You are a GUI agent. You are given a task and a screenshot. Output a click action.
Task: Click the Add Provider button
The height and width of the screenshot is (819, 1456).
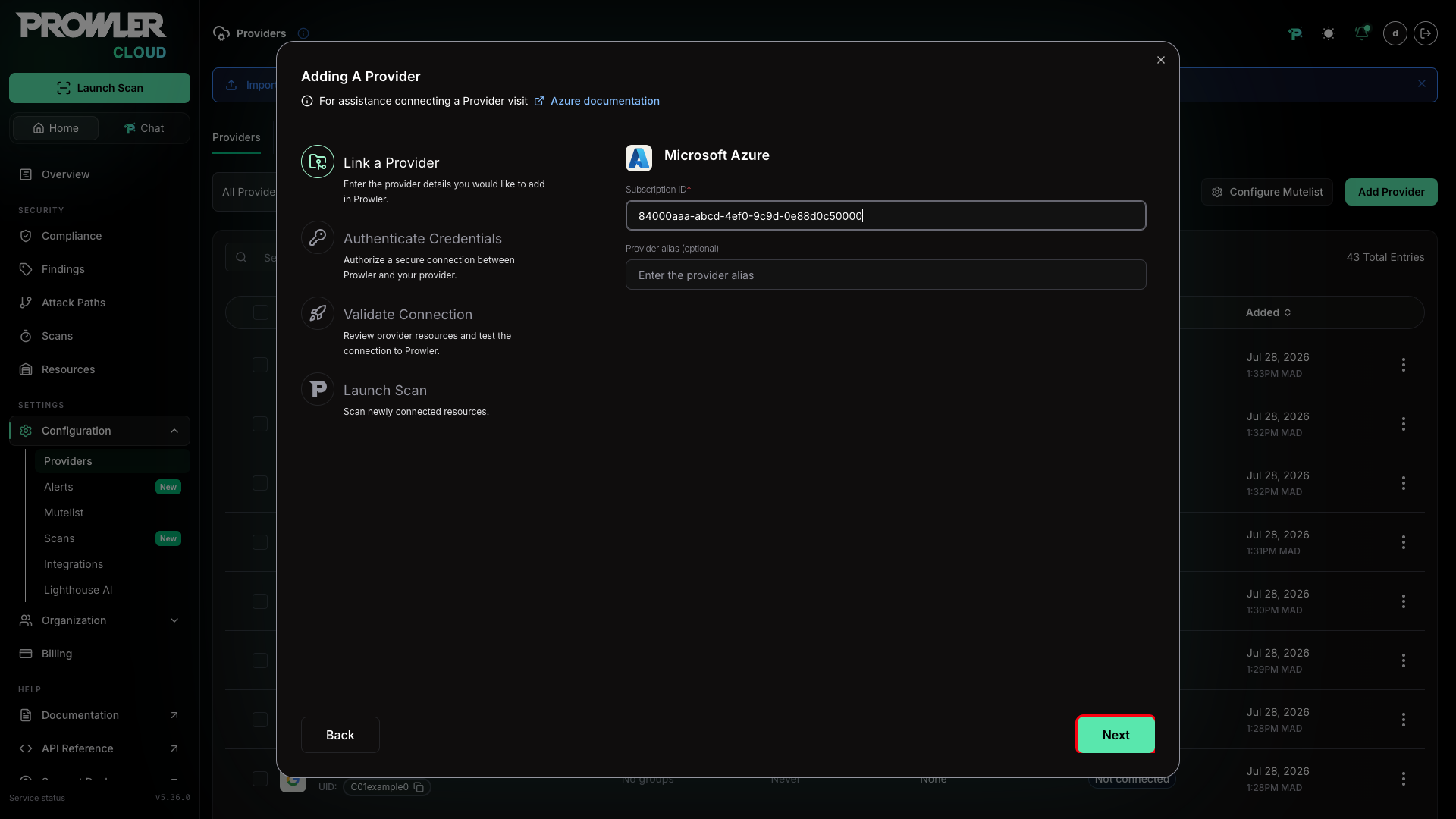coord(1391,192)
